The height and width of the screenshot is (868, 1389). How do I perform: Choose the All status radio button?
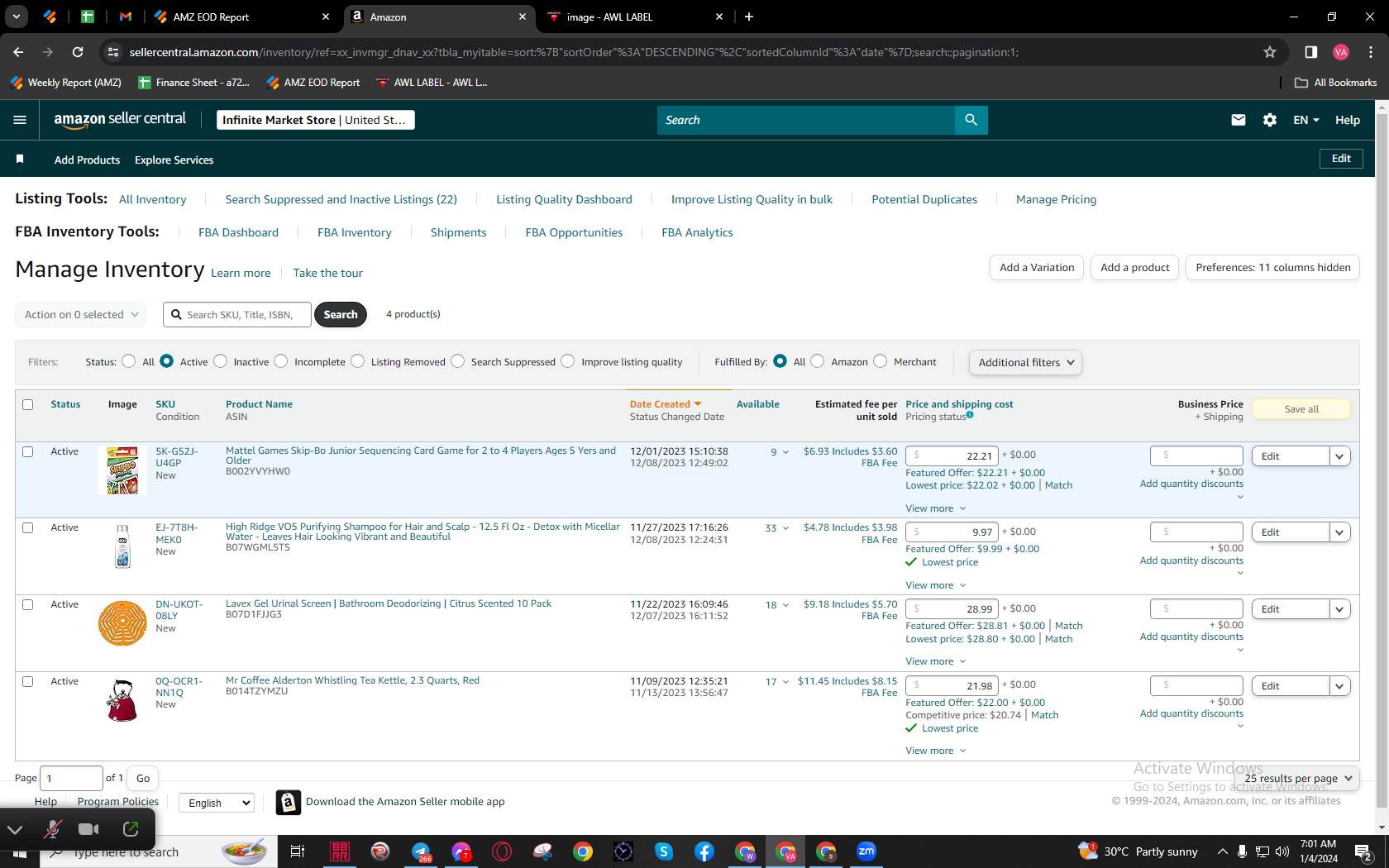(x=128, y=361)
